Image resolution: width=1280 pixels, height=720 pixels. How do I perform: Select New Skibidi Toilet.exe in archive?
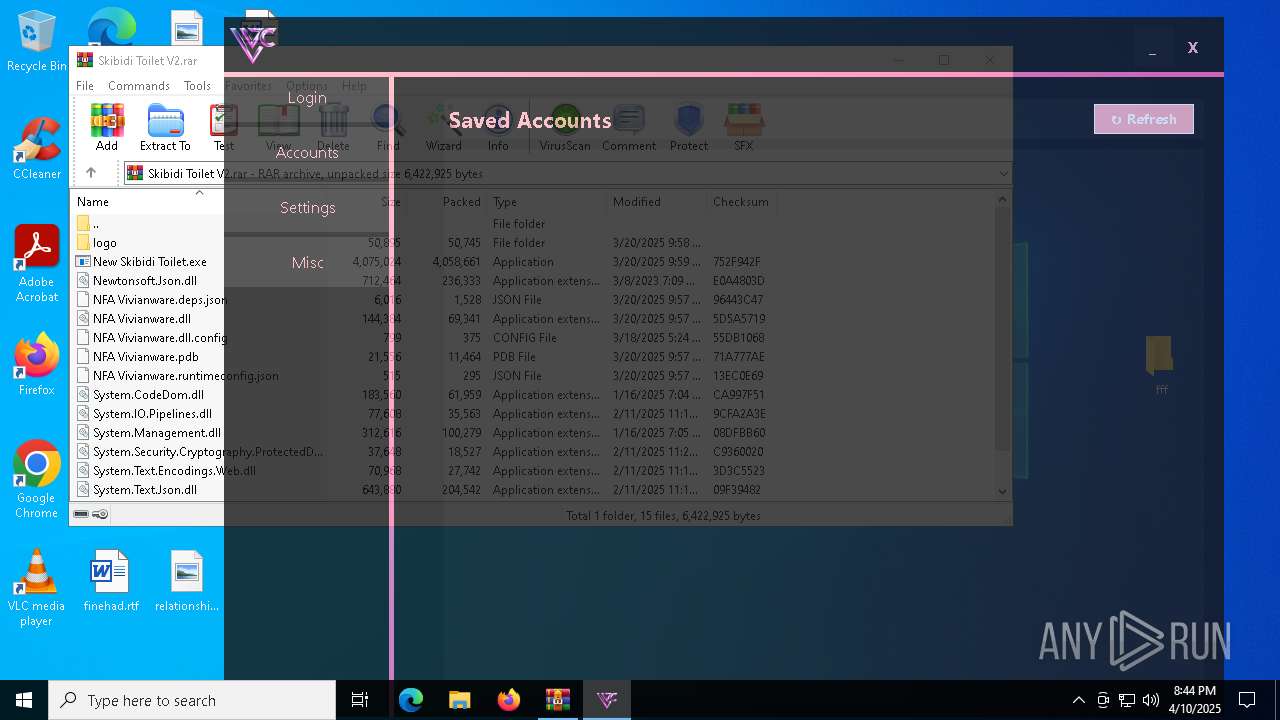coord(149,262)
